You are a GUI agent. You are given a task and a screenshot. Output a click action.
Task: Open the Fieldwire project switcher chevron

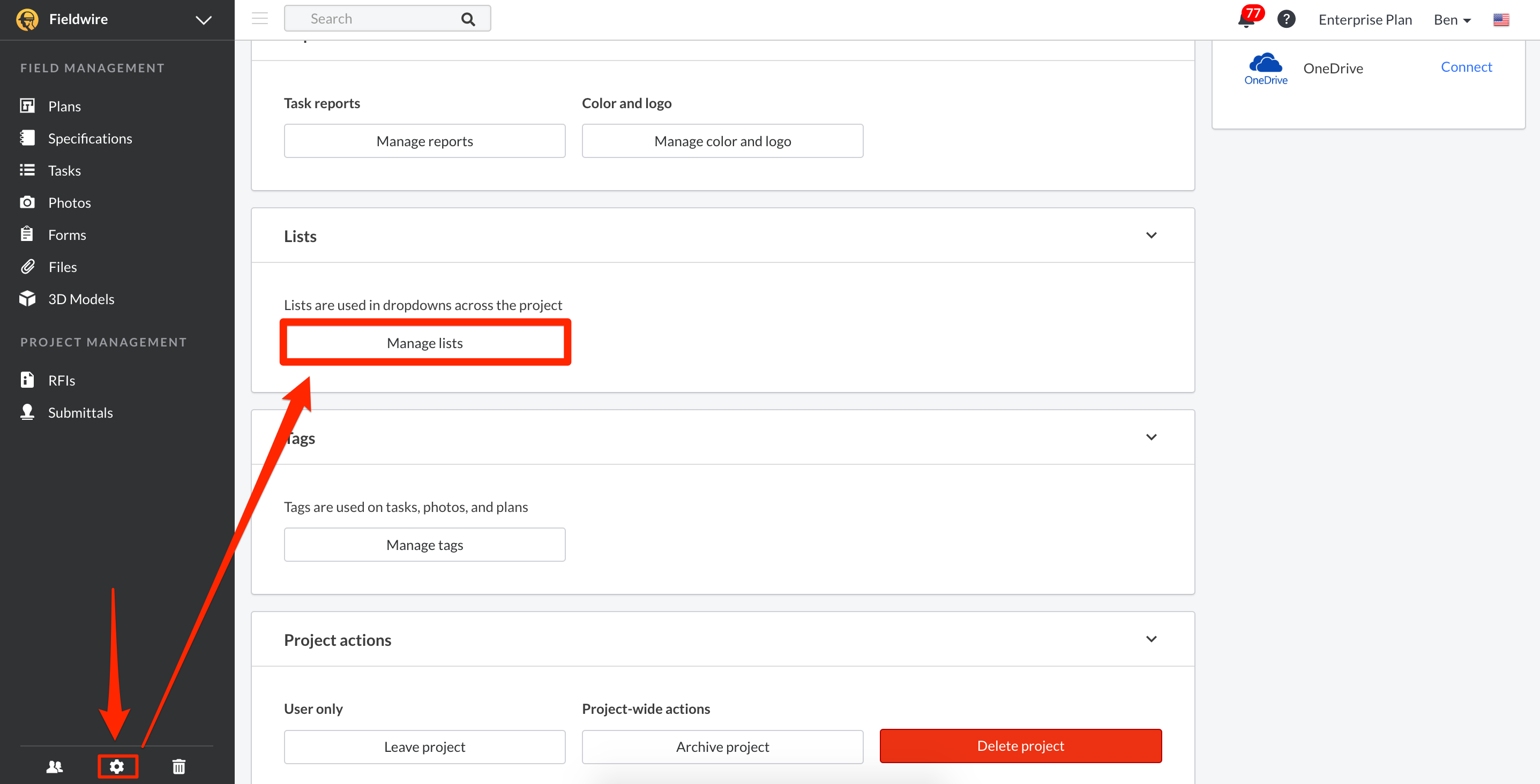tap(203, 20)
